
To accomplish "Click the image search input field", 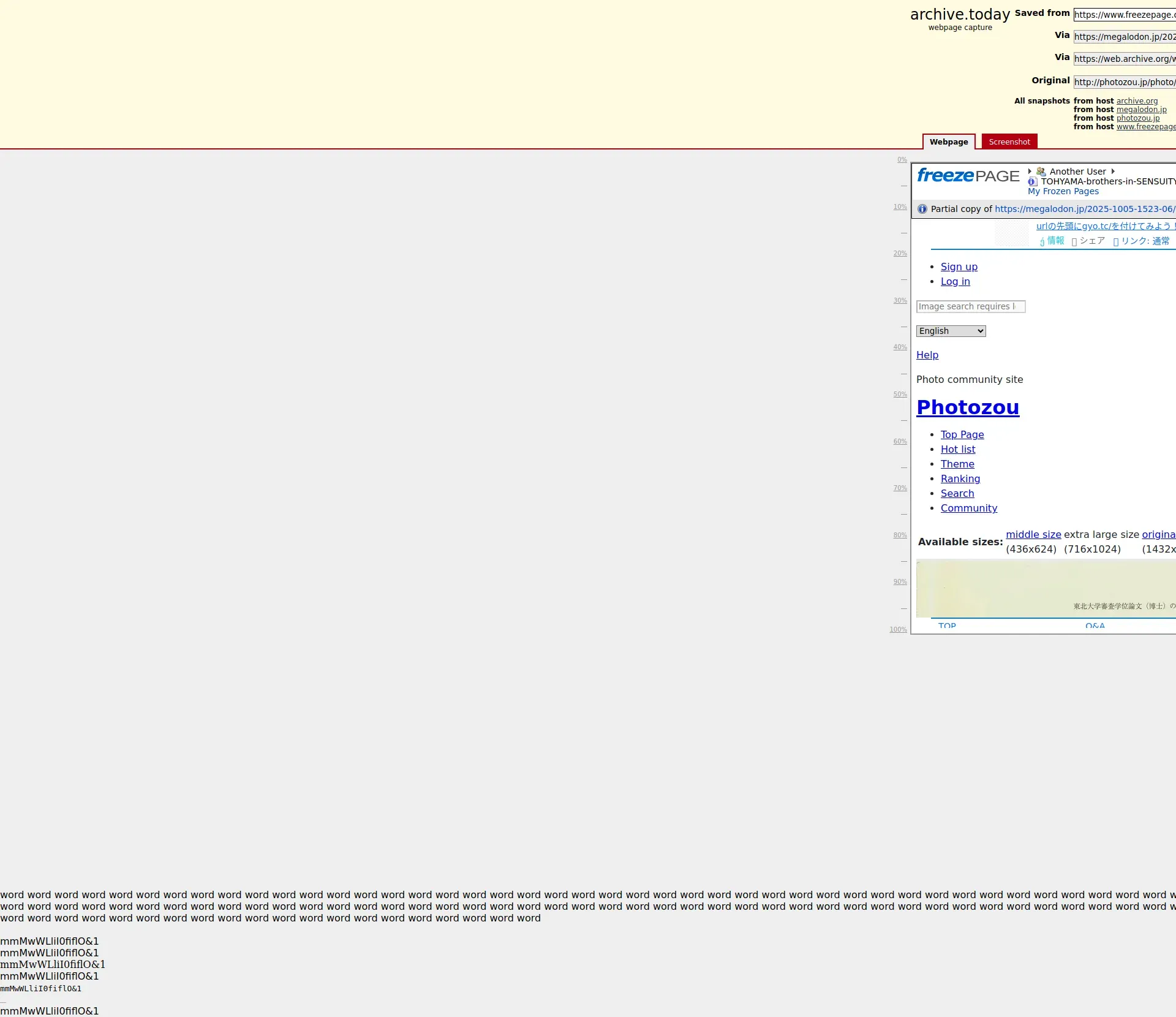I will [x=970, y=306].
